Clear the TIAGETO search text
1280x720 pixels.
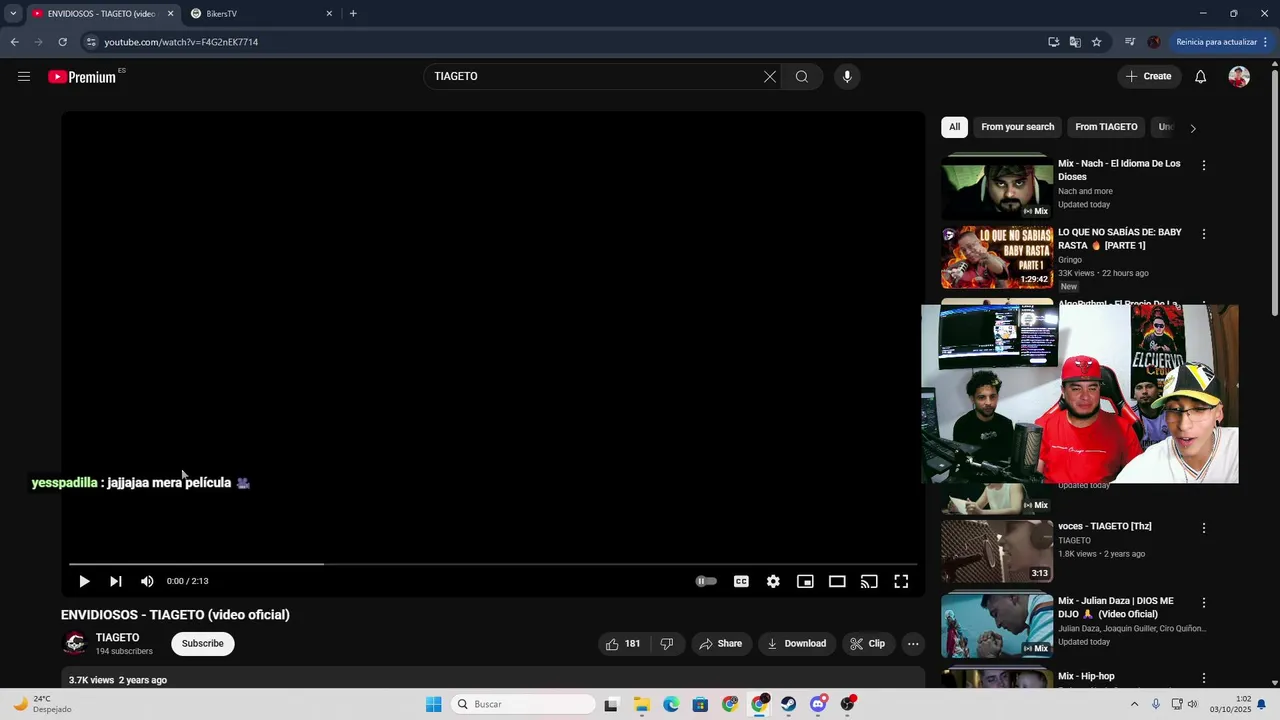[x=770, y=77]
